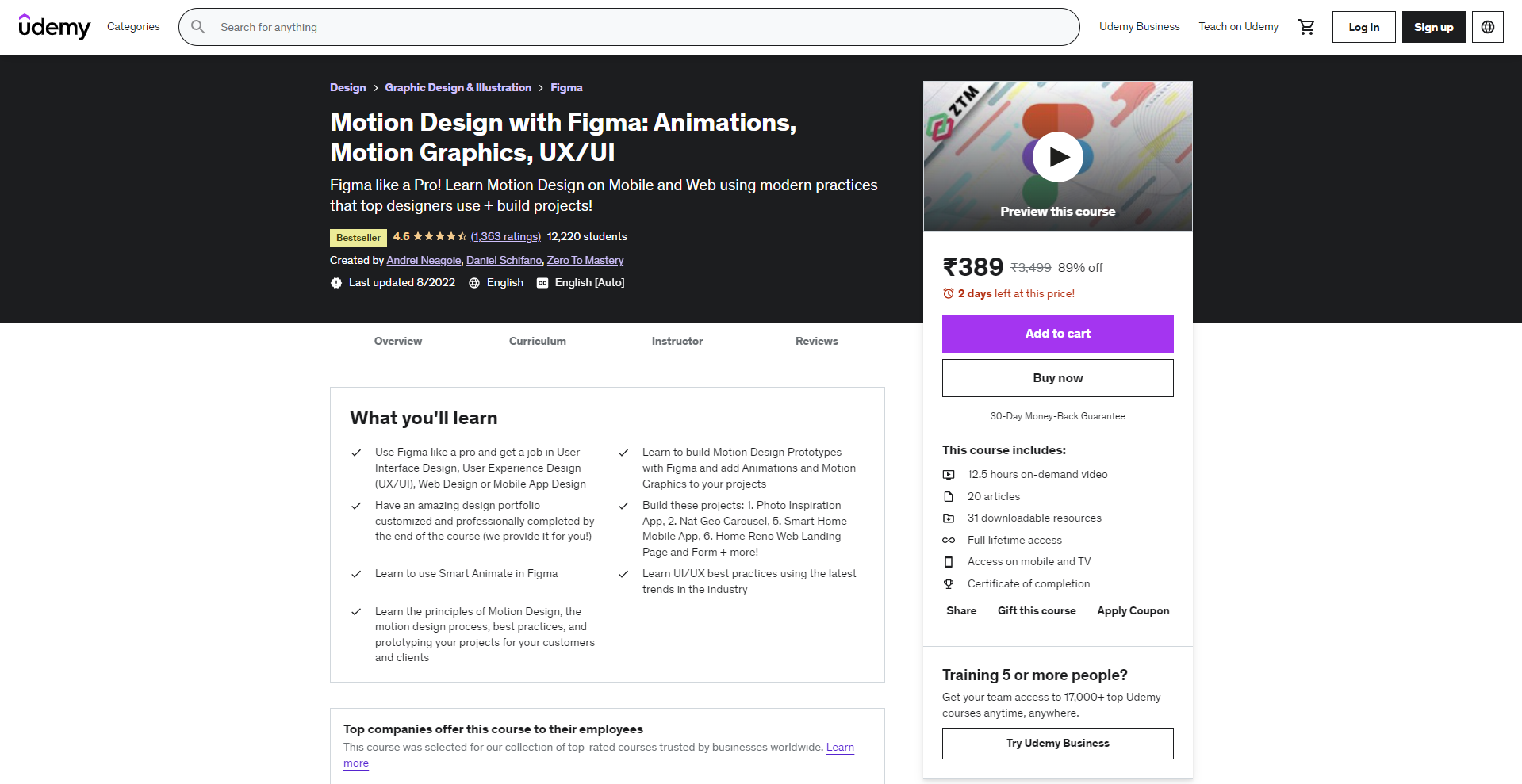Click the Last updated badge icon
This screenshot has width=1522, height=784.
click(x=336, y=283)
